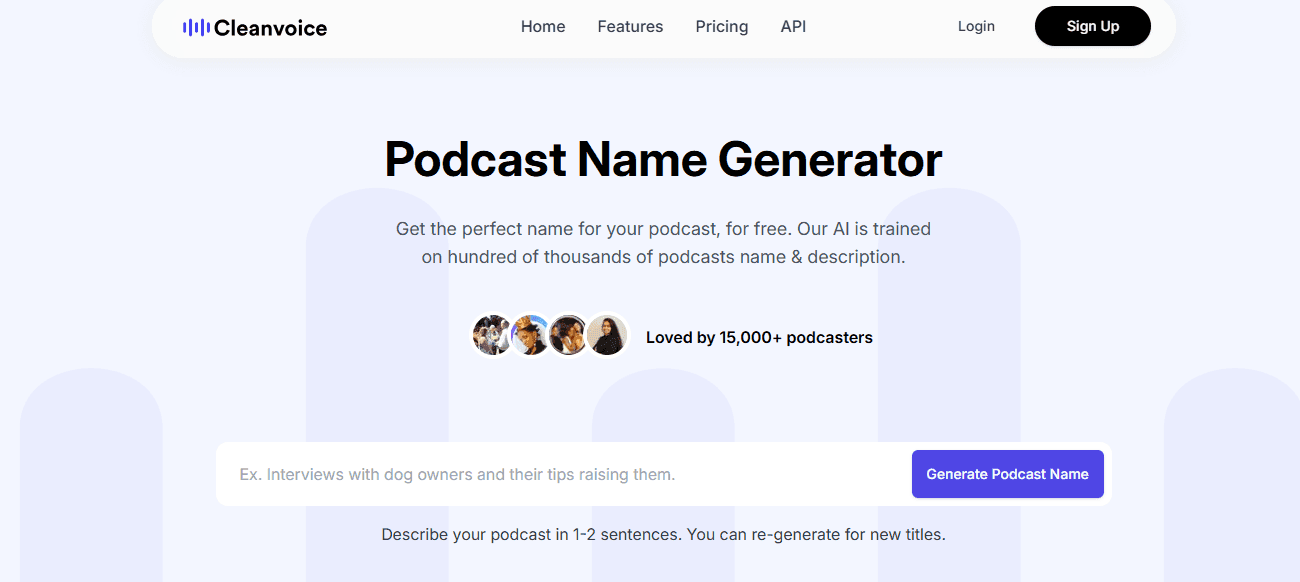Click the 'on hundred of thousands' subtitle line

coord(663,257)
